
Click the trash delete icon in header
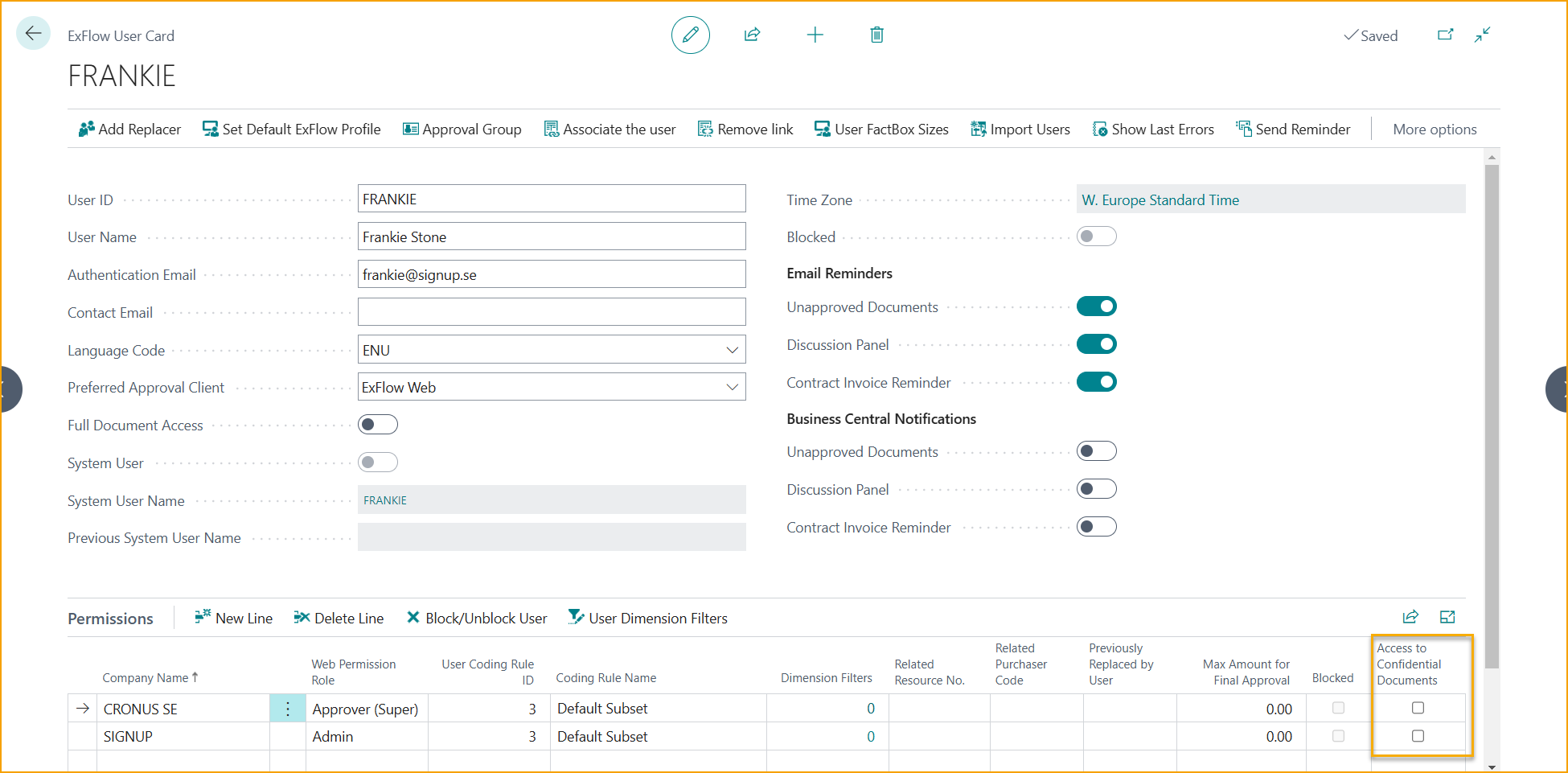tap(876, 35)
